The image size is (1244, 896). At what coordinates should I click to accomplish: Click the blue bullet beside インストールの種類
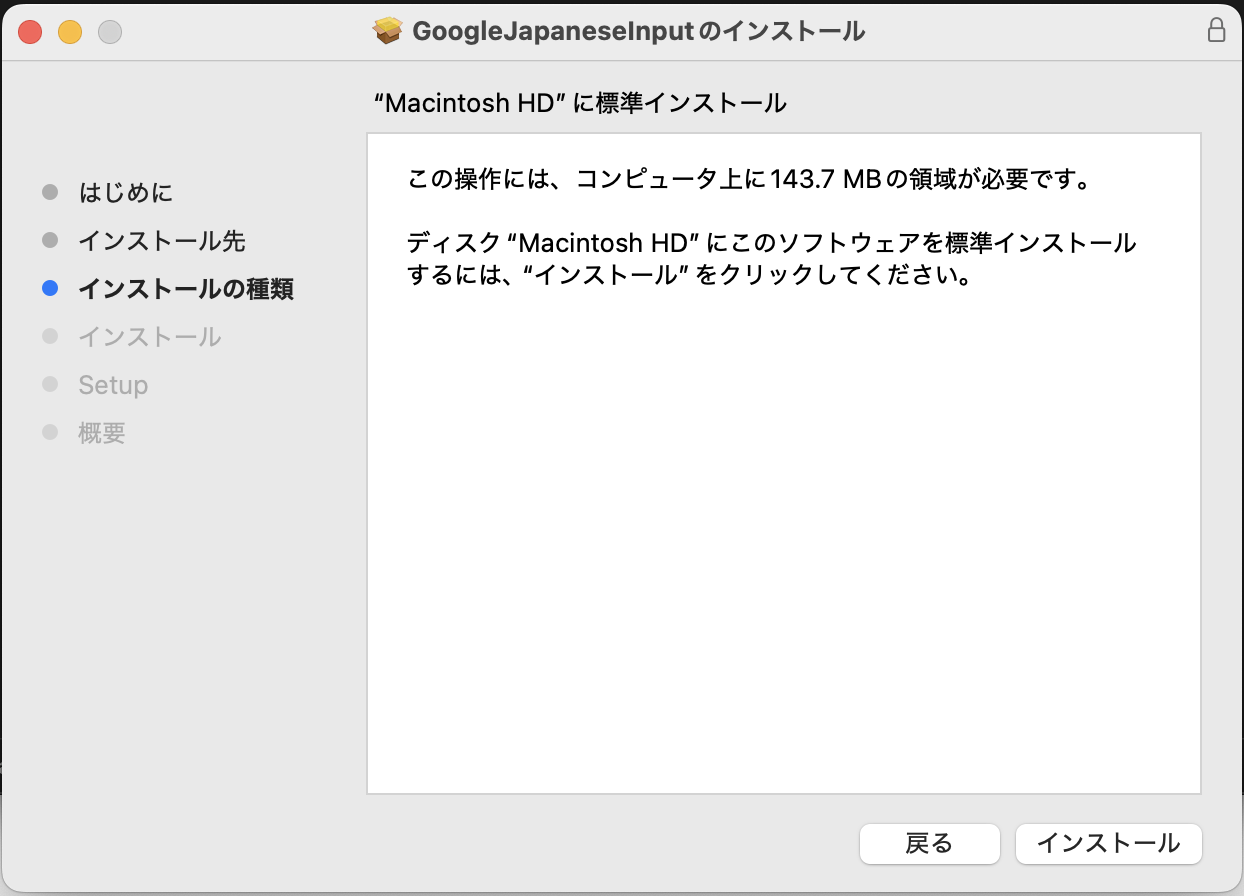pyautogui.click(x=51, y=289)
